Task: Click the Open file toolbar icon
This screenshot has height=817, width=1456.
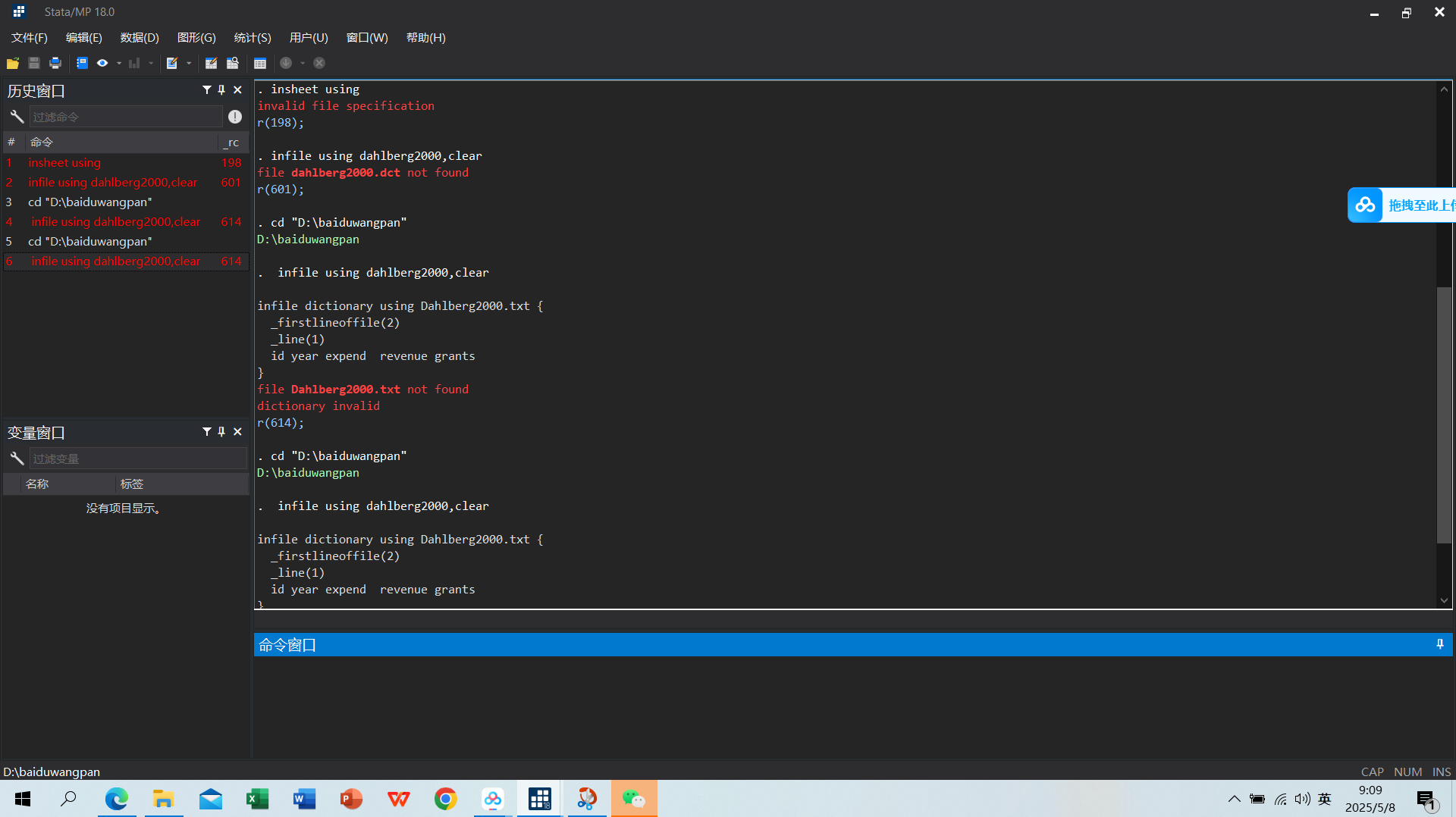Action: [13, 63]
